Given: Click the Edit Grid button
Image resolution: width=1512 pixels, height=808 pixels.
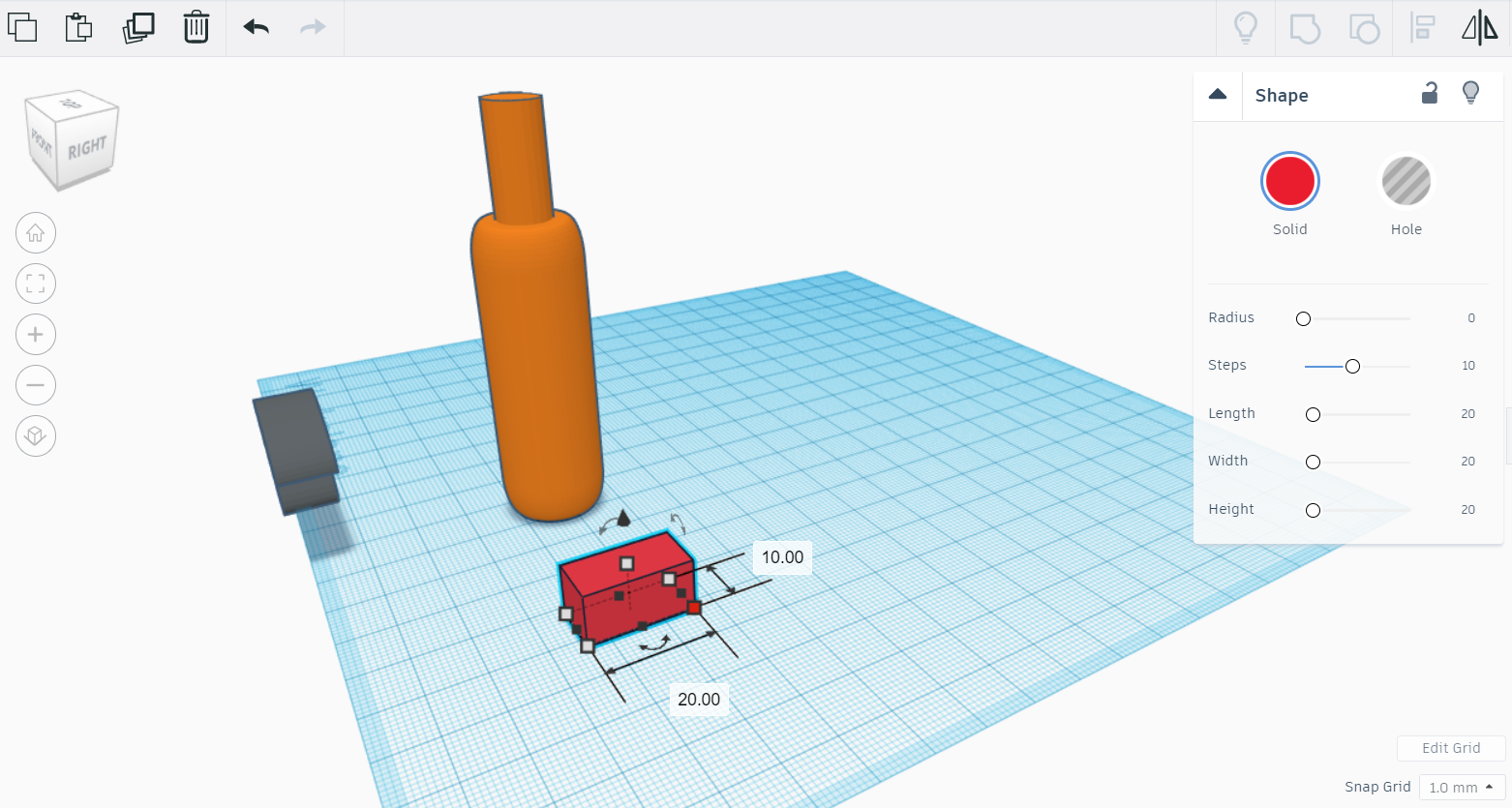Looking at the screenshot, I should click(x=1451, y=748).
